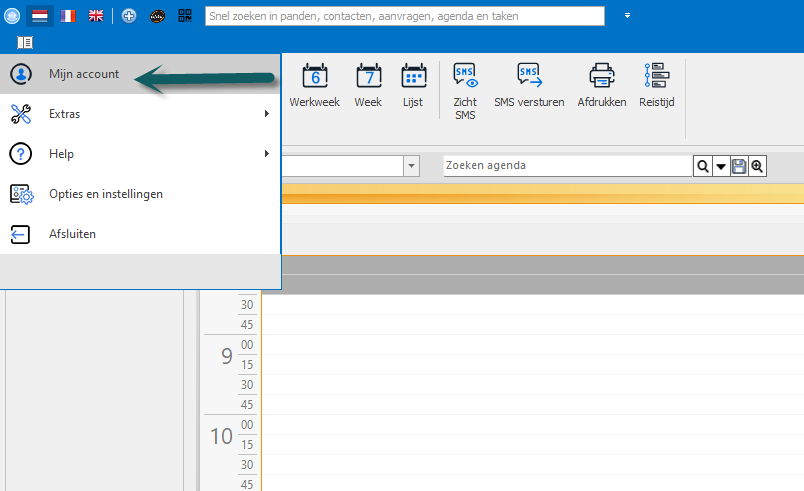Open the Help menu entry

[x=140, y=154]
